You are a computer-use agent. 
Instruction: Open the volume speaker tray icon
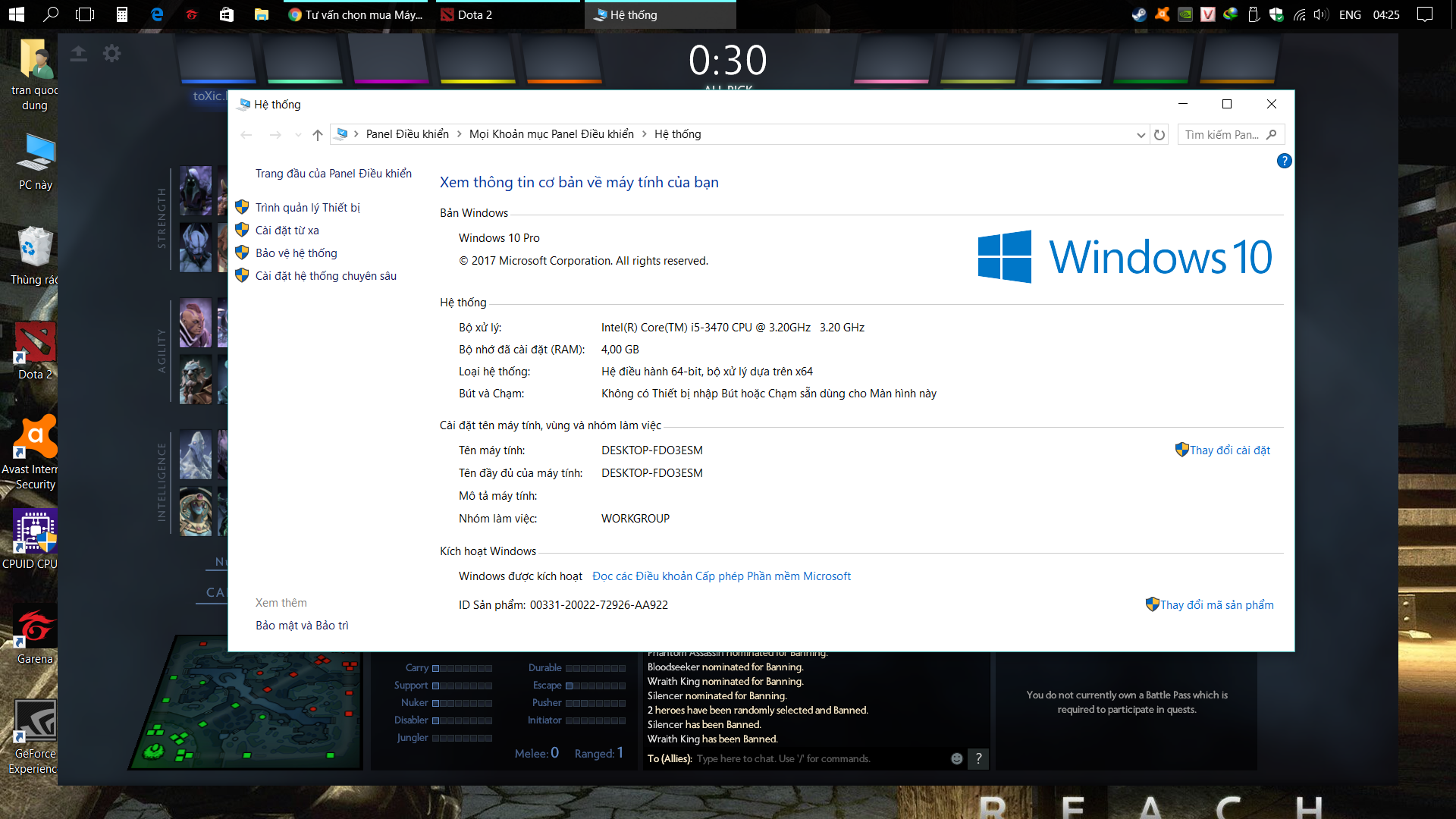(1321, 14)
